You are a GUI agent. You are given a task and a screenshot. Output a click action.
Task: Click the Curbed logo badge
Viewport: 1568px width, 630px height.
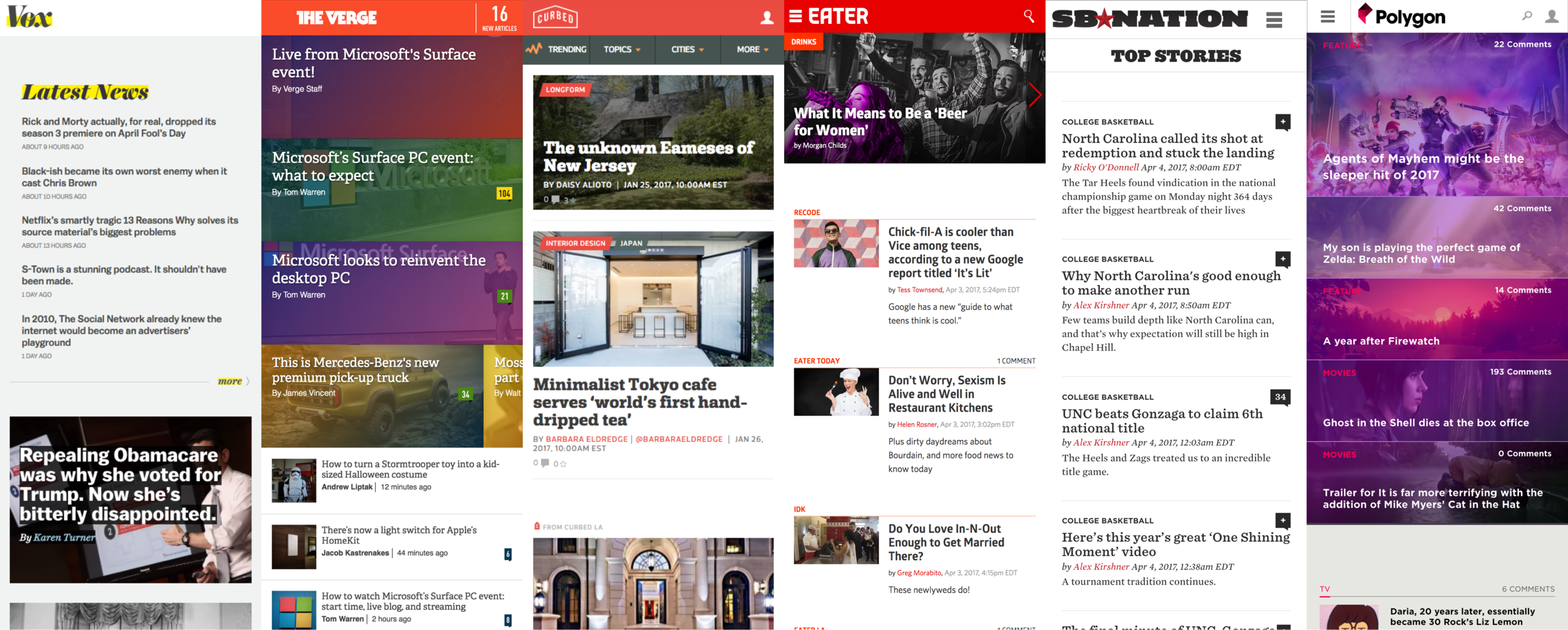tap(555, 18)
